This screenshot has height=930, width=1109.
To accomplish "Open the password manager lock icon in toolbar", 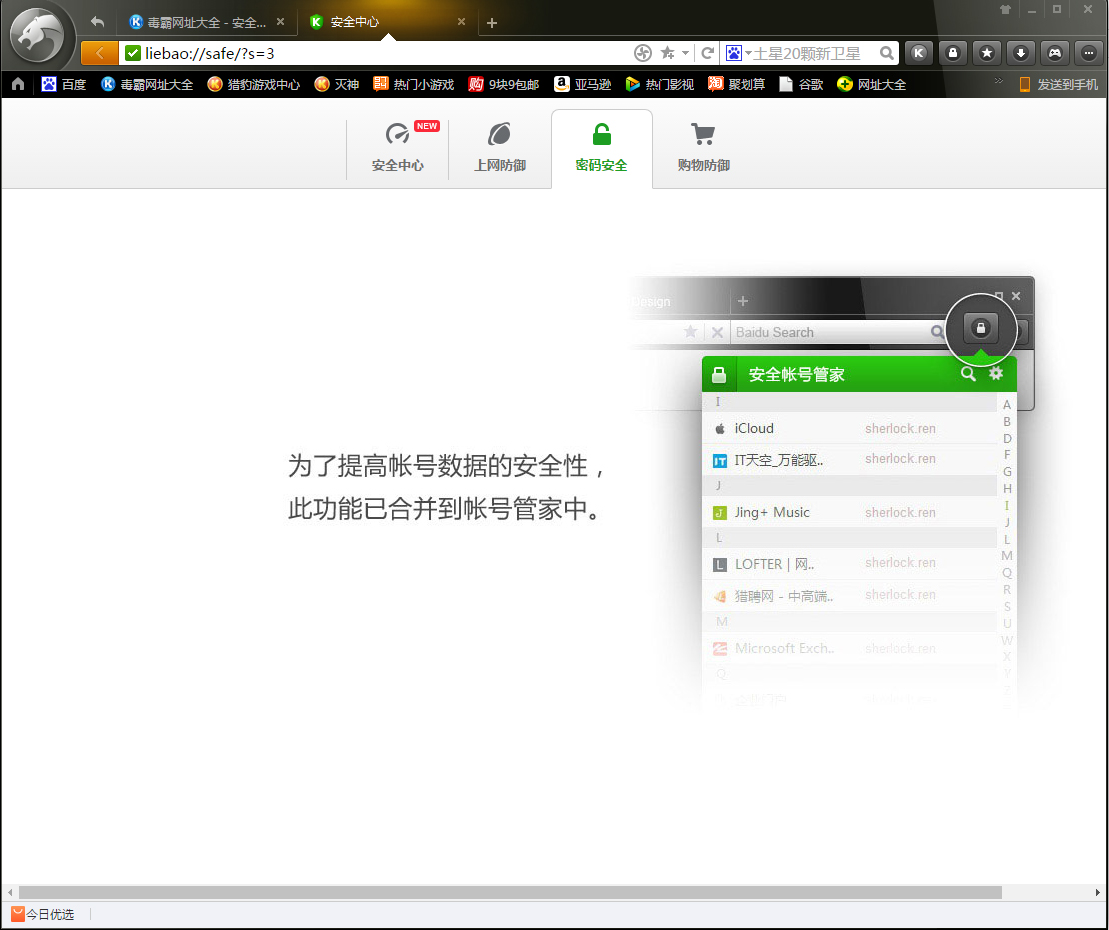I will 953,53.
